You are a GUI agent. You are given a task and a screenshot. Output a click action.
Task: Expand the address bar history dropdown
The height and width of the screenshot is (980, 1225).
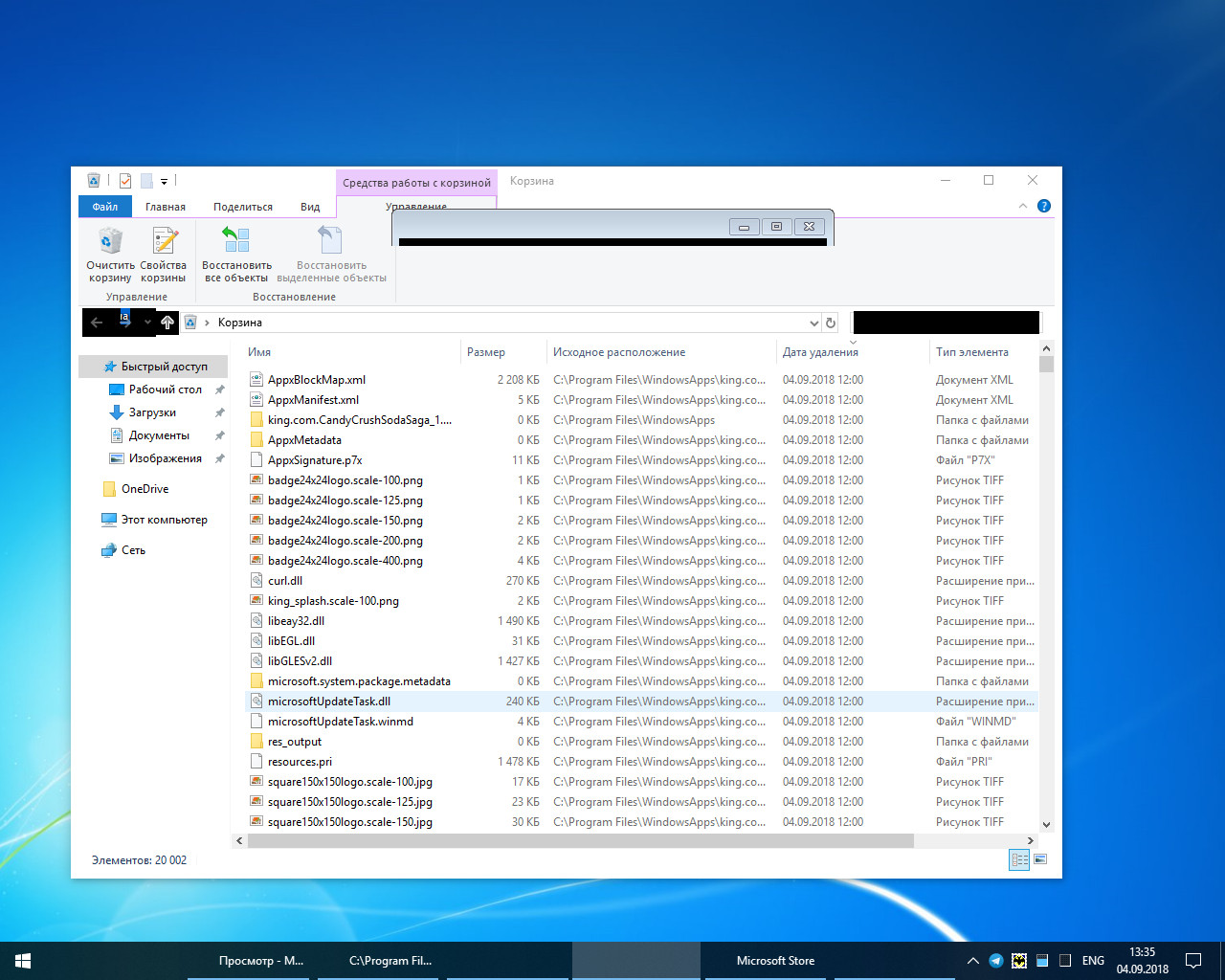click(x=813, y=323)
